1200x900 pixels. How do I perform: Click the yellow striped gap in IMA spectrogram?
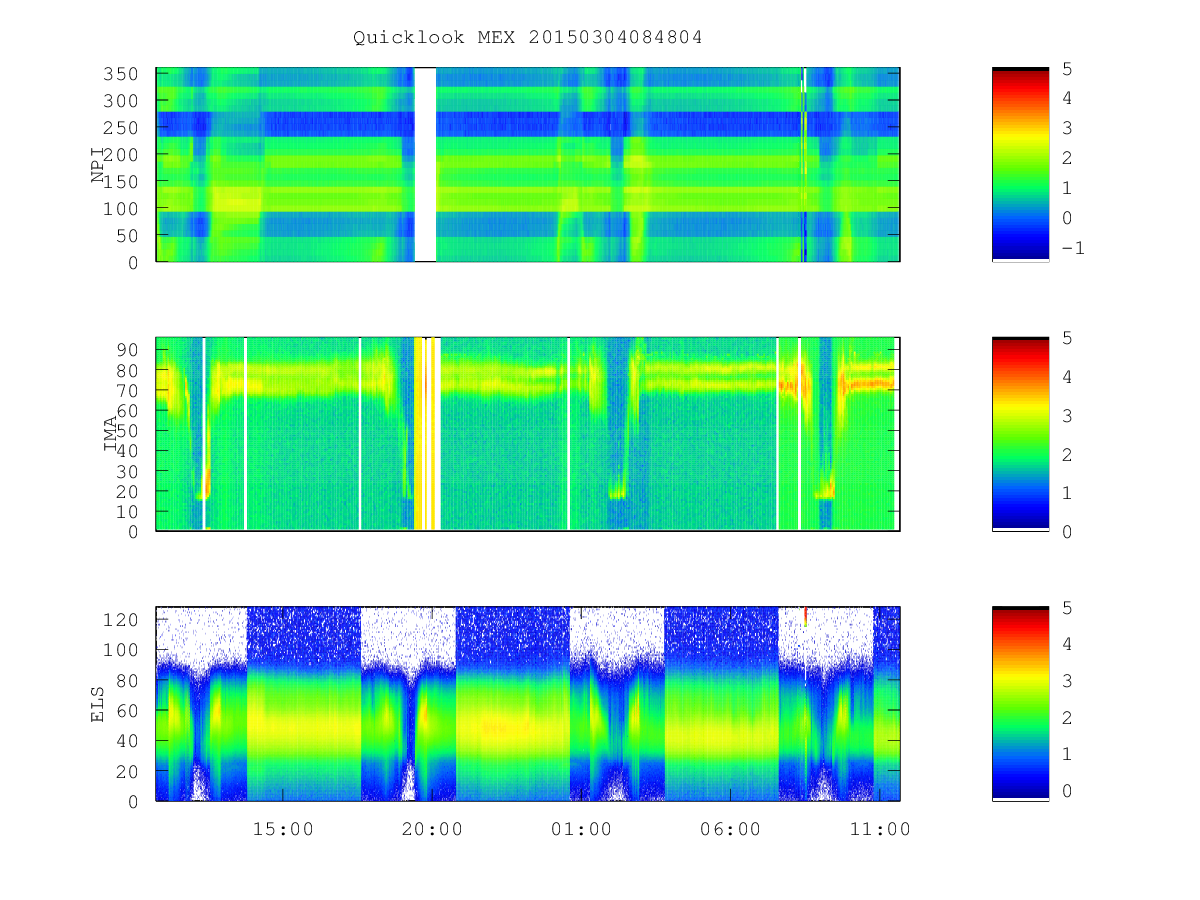pyautogui.click(x=427, y=434)
